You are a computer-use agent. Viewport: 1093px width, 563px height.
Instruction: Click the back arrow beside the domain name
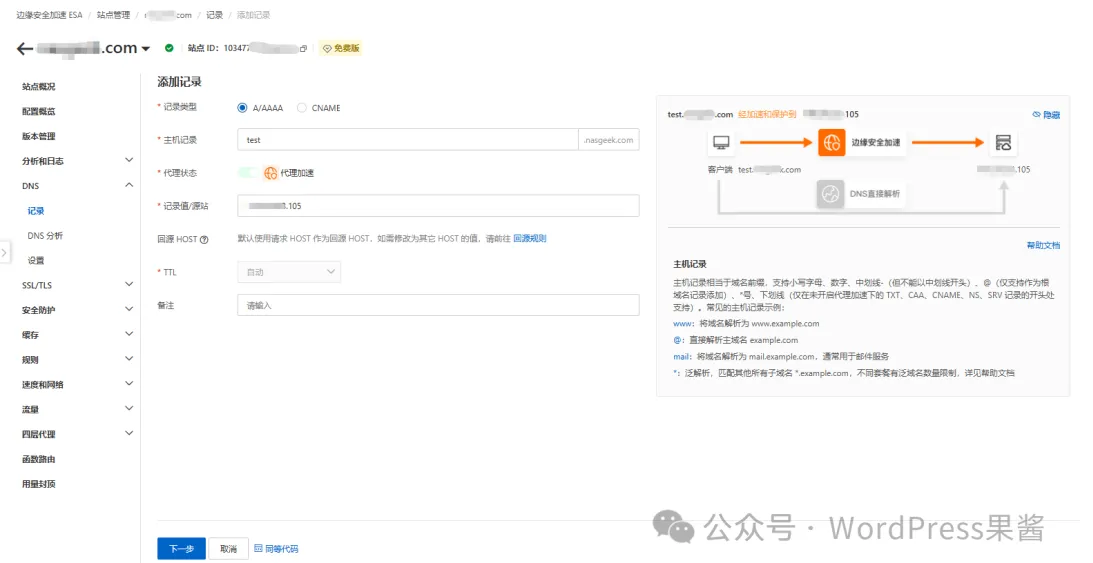pyautogui.click(x=25, y=48)
